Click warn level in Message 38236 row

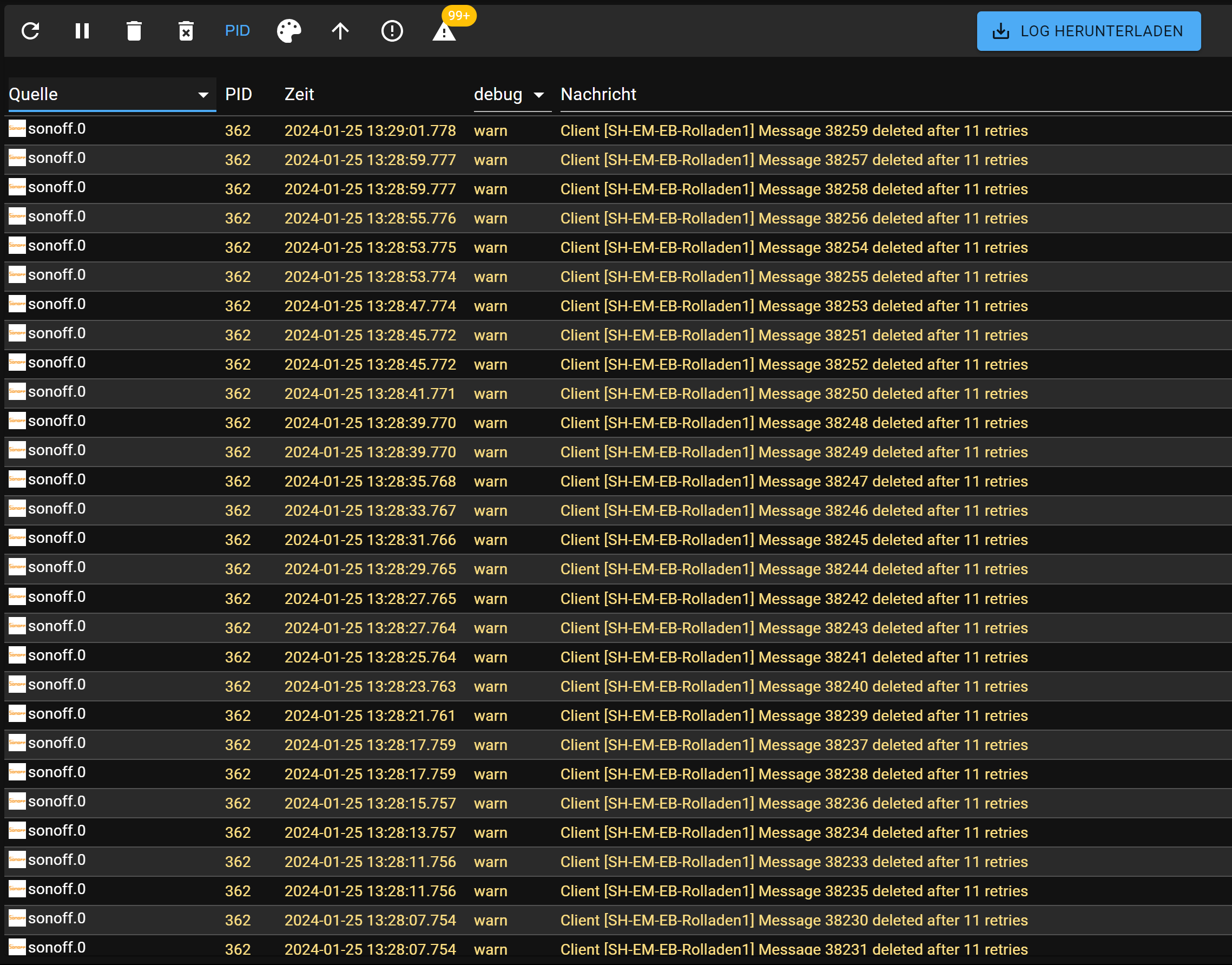pyautogui.click(x=490, y=803)
